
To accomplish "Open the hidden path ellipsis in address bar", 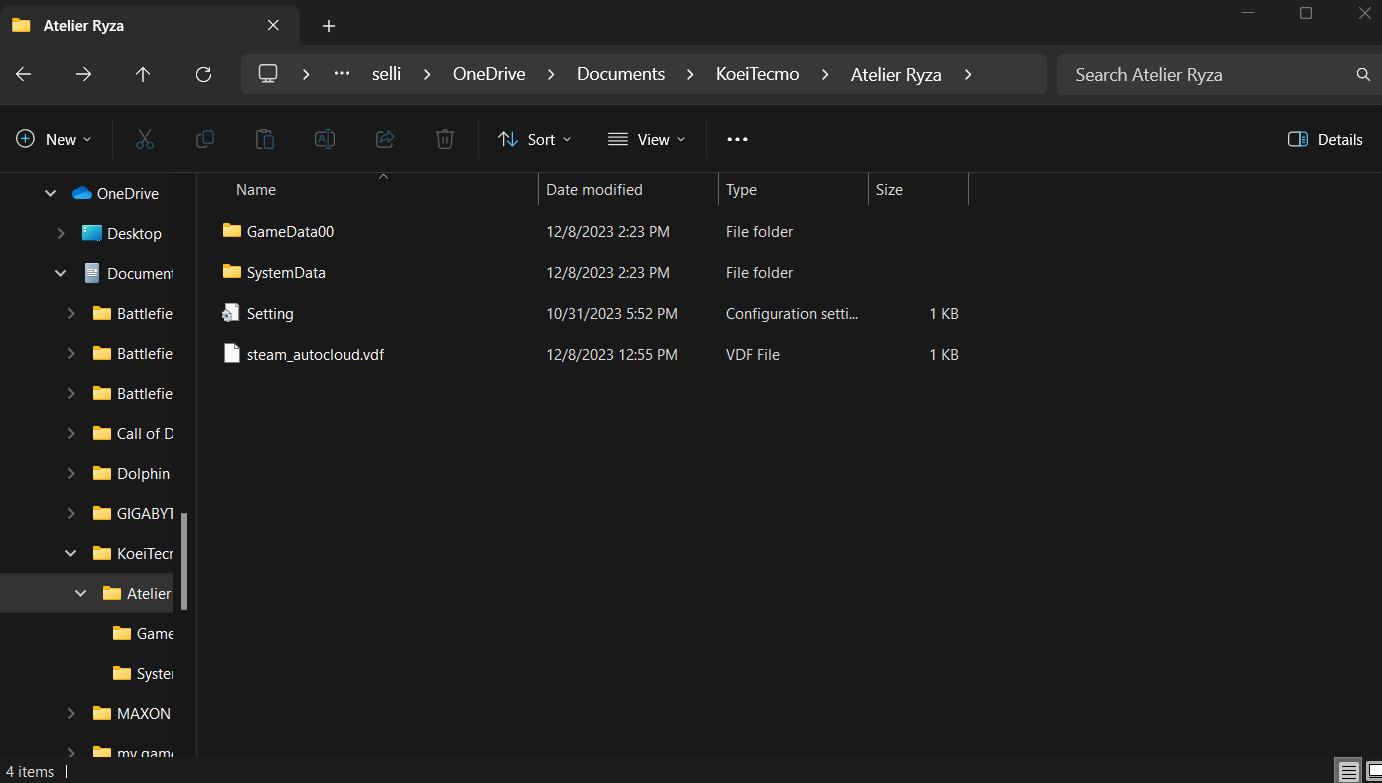I will click(x=342, y=73).
